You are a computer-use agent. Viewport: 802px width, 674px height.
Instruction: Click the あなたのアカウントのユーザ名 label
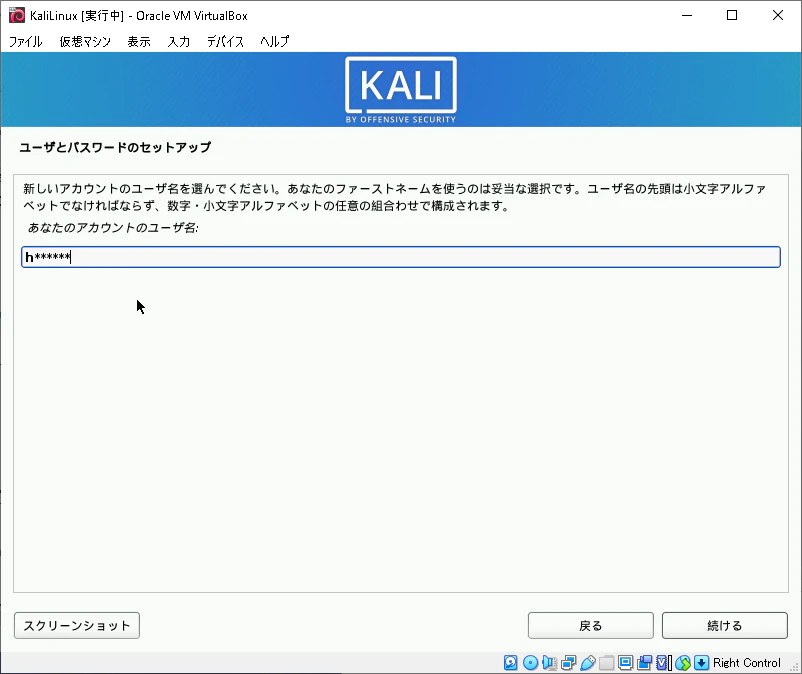click(113, 228)
